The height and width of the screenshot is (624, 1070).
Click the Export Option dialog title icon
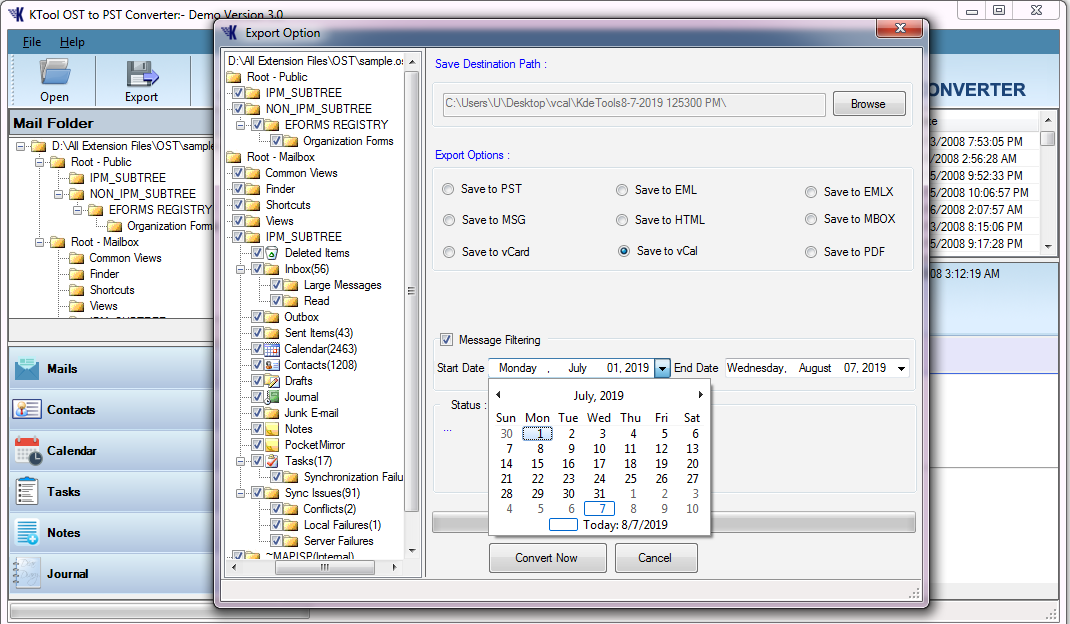[x=230, y=33]
